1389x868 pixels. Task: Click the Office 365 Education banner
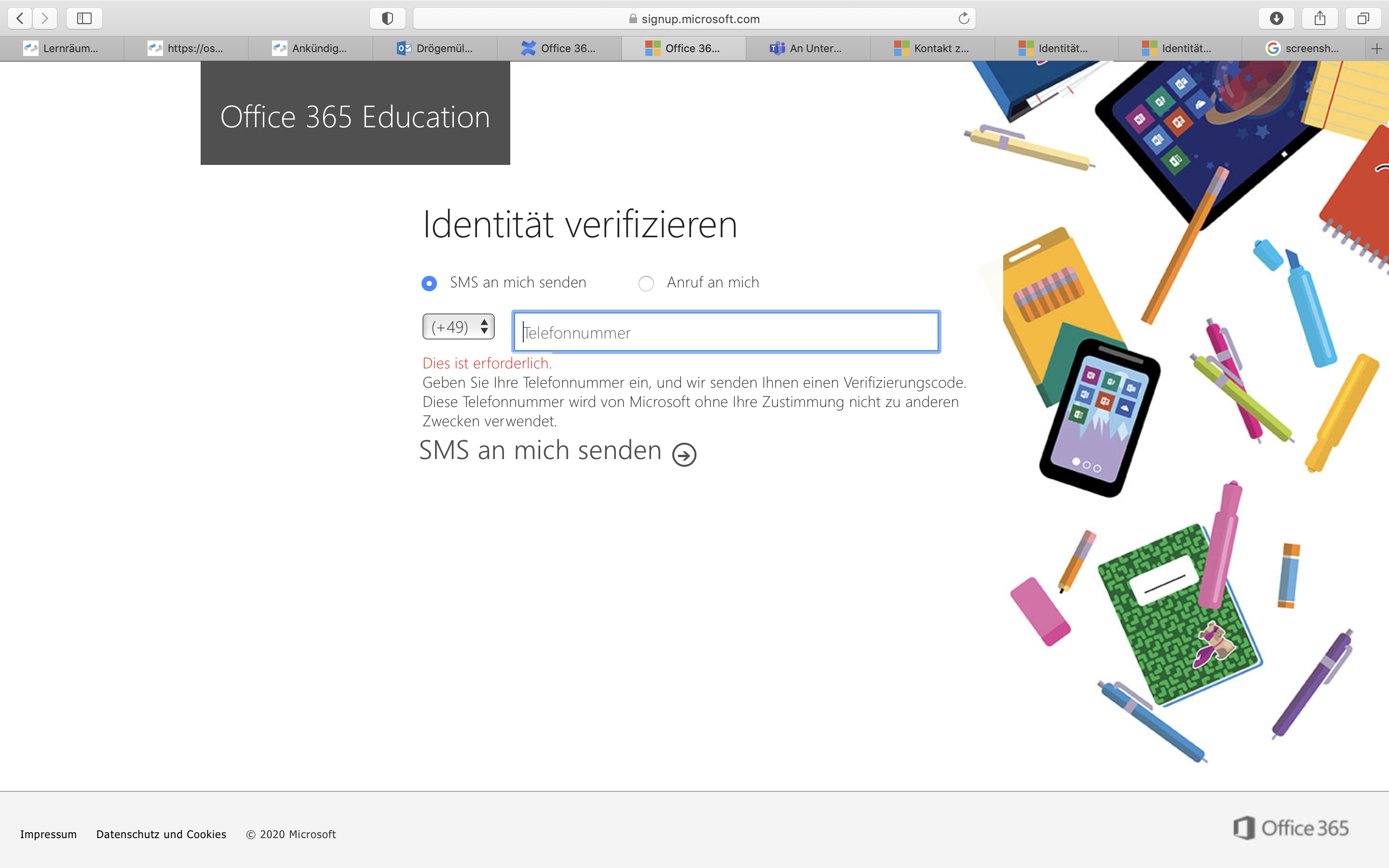coord(355,113)
